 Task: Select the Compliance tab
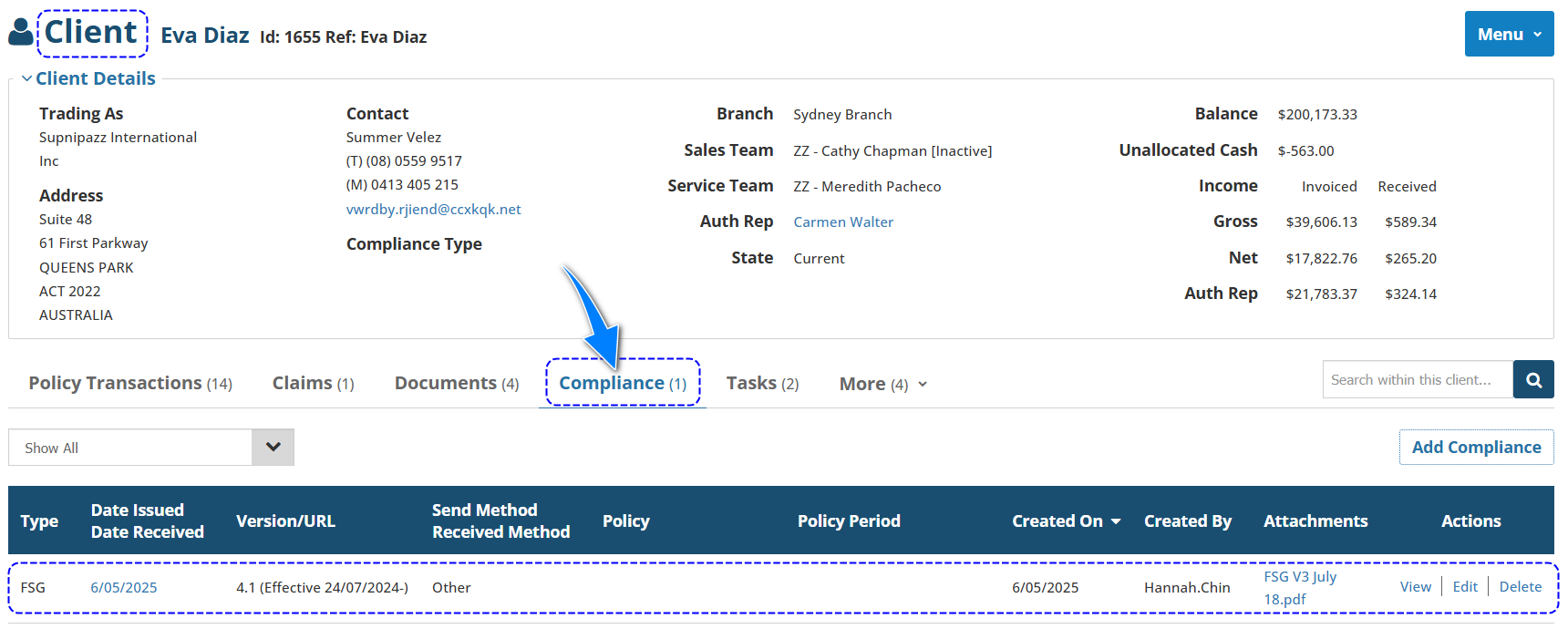coord(623,384)
